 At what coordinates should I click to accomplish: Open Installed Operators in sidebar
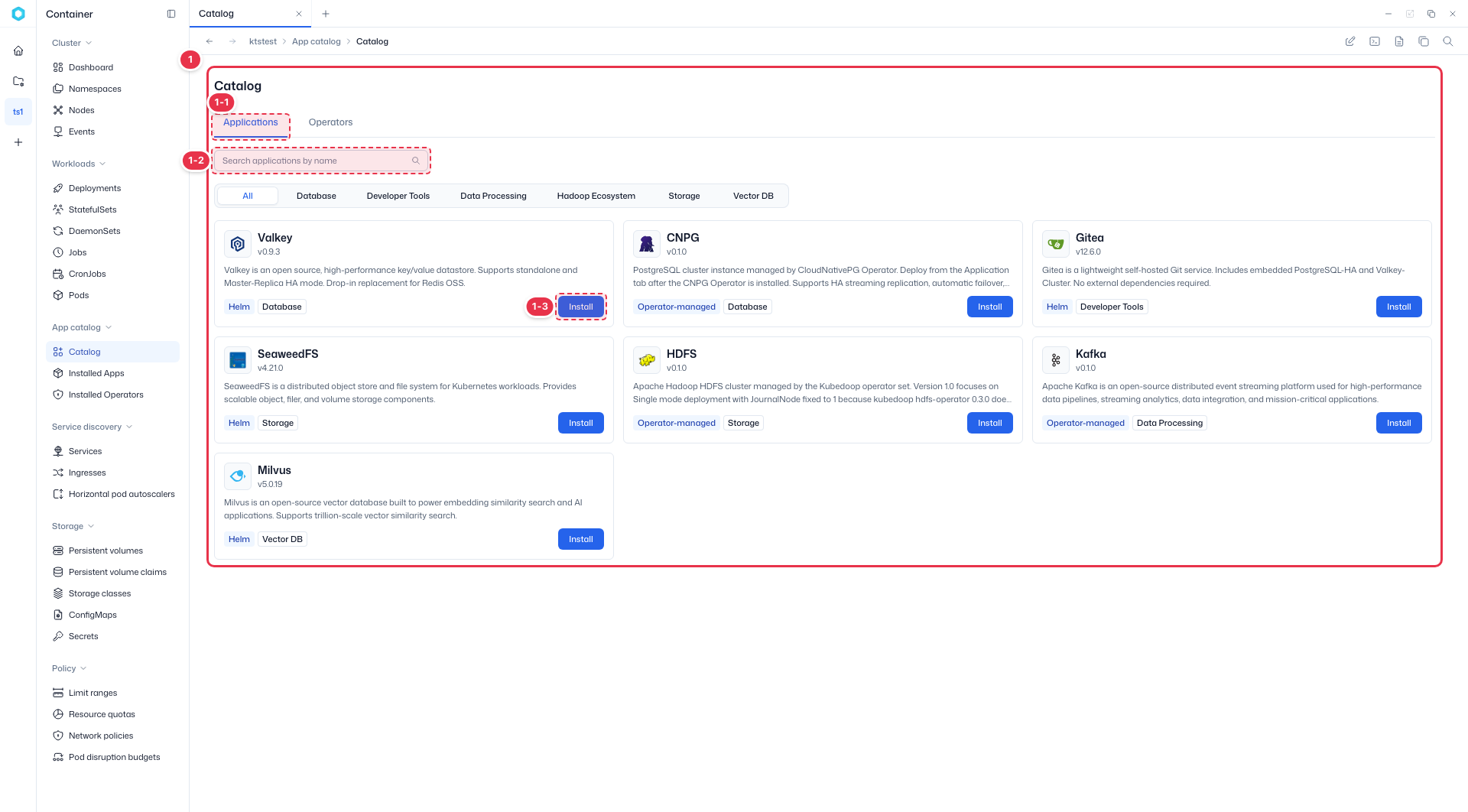click(x=112, y=395)
